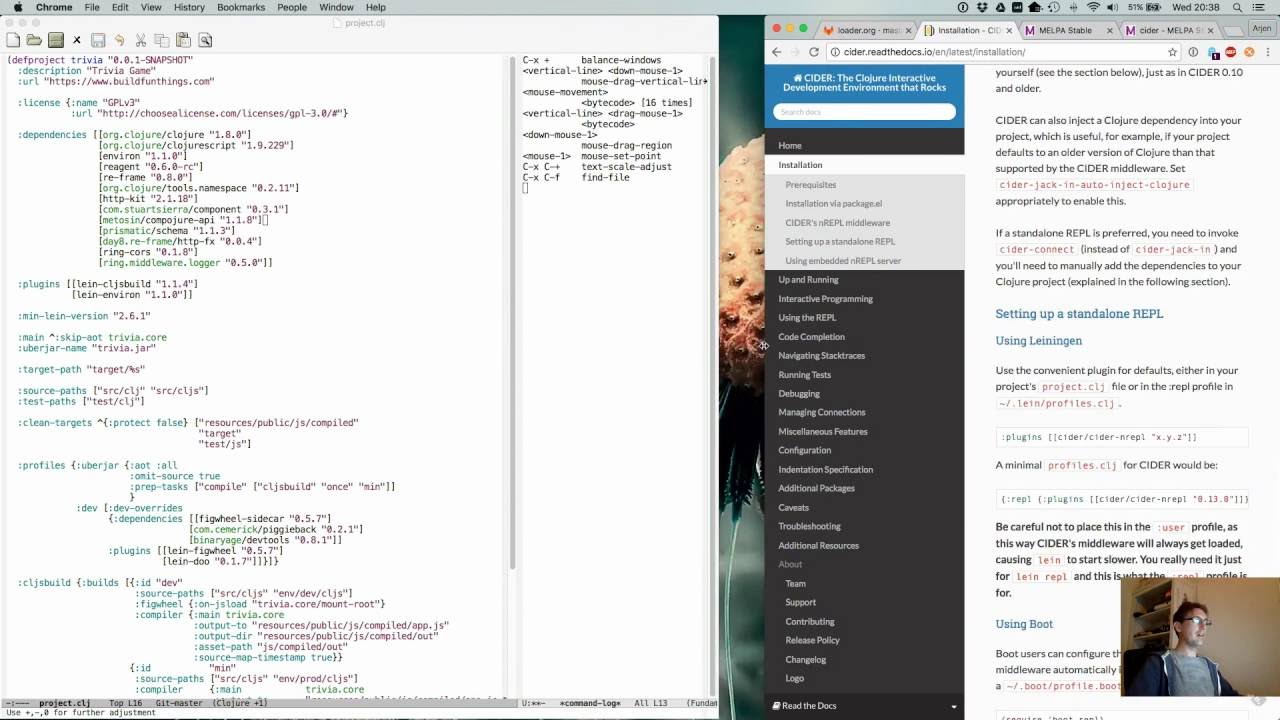Reload the CIDER docs page

(x=814, y=52)
